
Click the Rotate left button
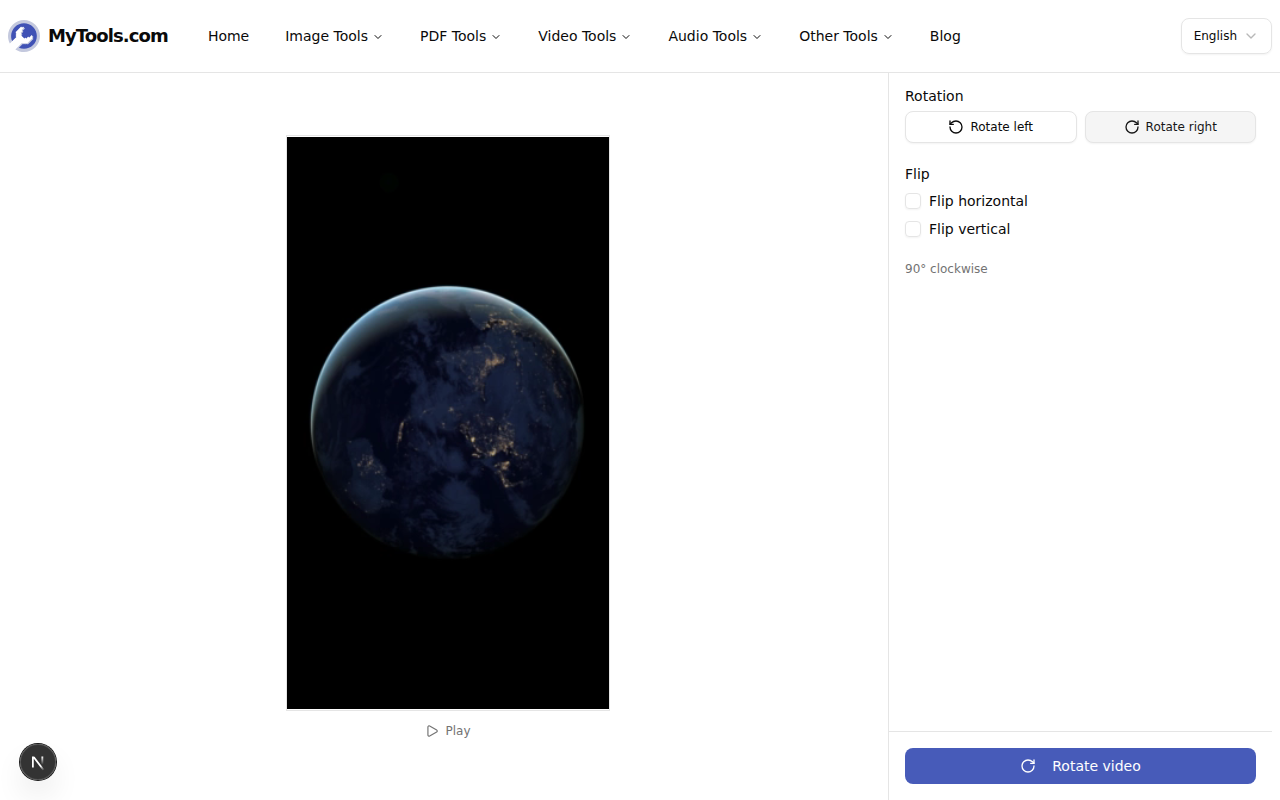(990, 127)
